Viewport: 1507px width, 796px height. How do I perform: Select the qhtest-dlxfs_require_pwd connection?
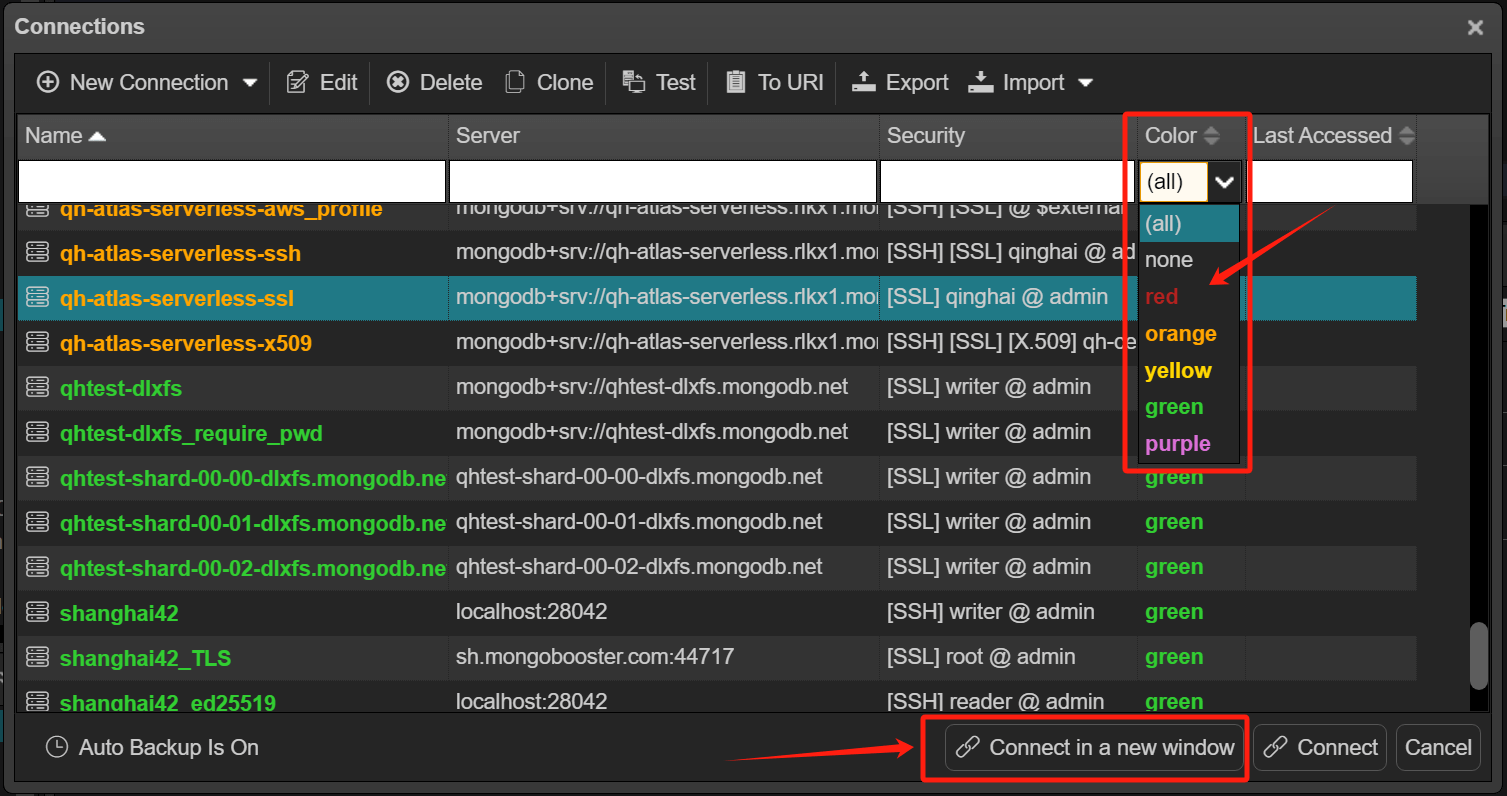[191, 434]
